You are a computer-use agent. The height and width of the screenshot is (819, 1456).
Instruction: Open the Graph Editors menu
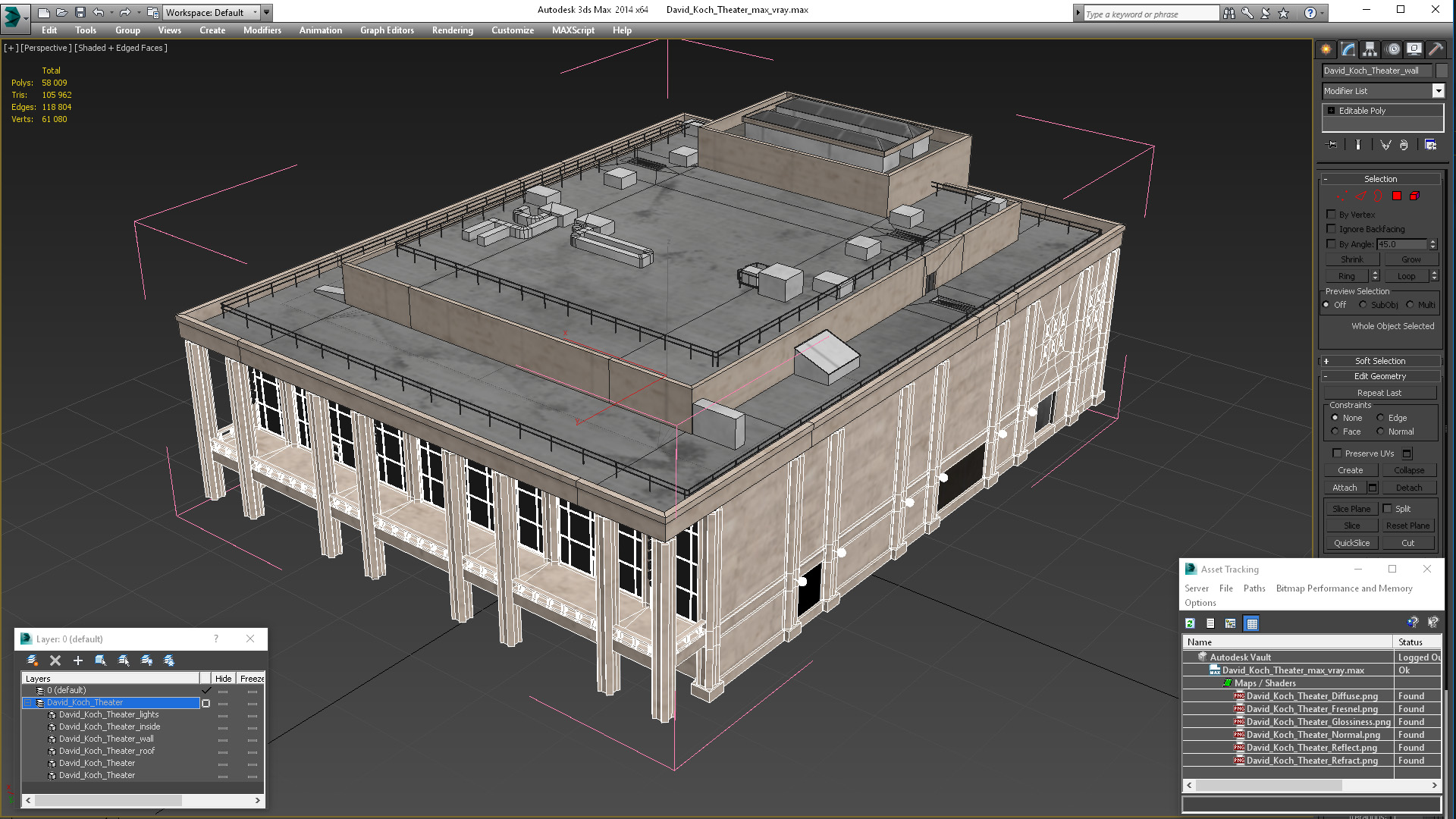[x=387, y=30]
